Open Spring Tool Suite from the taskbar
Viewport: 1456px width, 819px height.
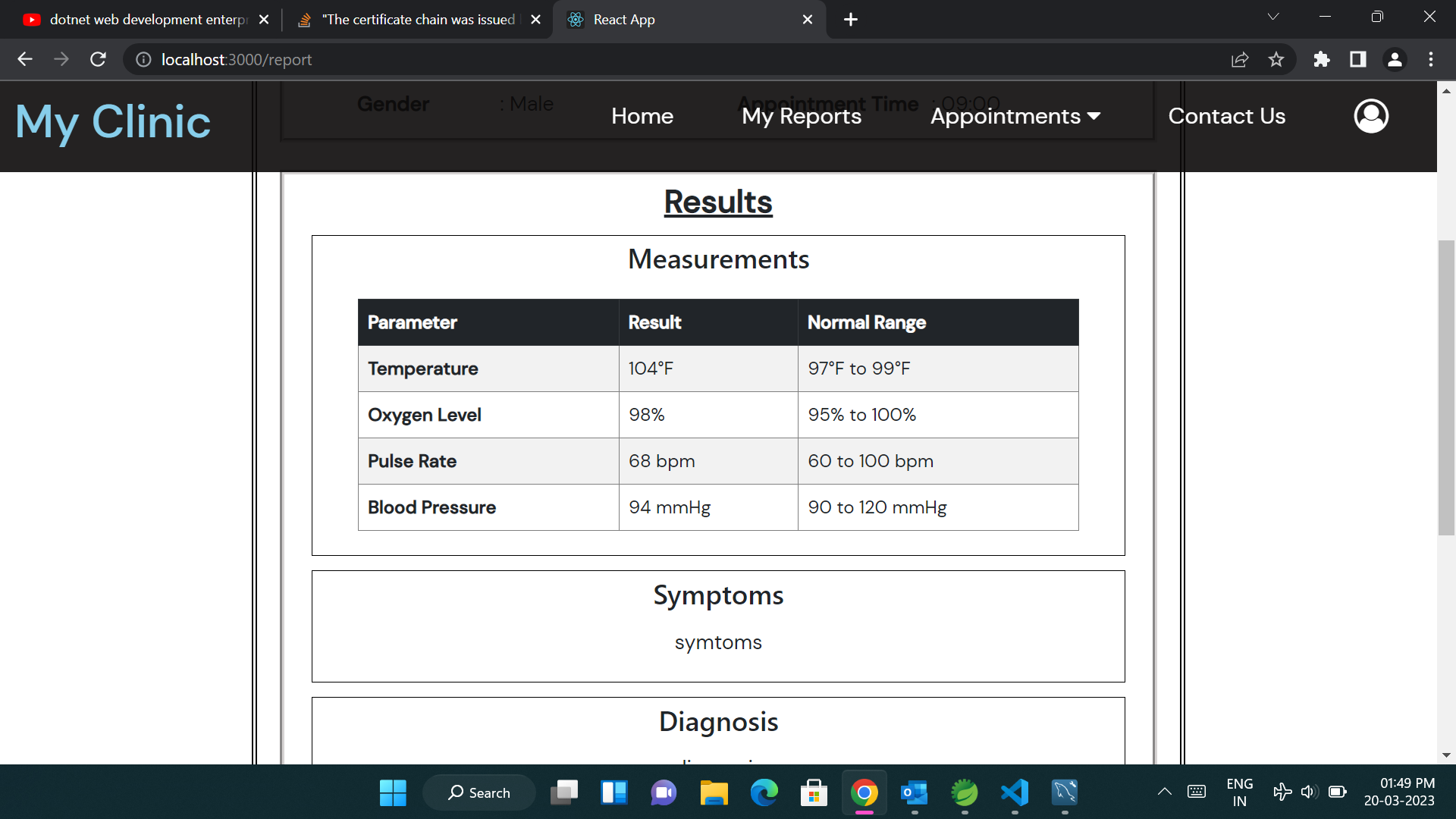(965, 793)
